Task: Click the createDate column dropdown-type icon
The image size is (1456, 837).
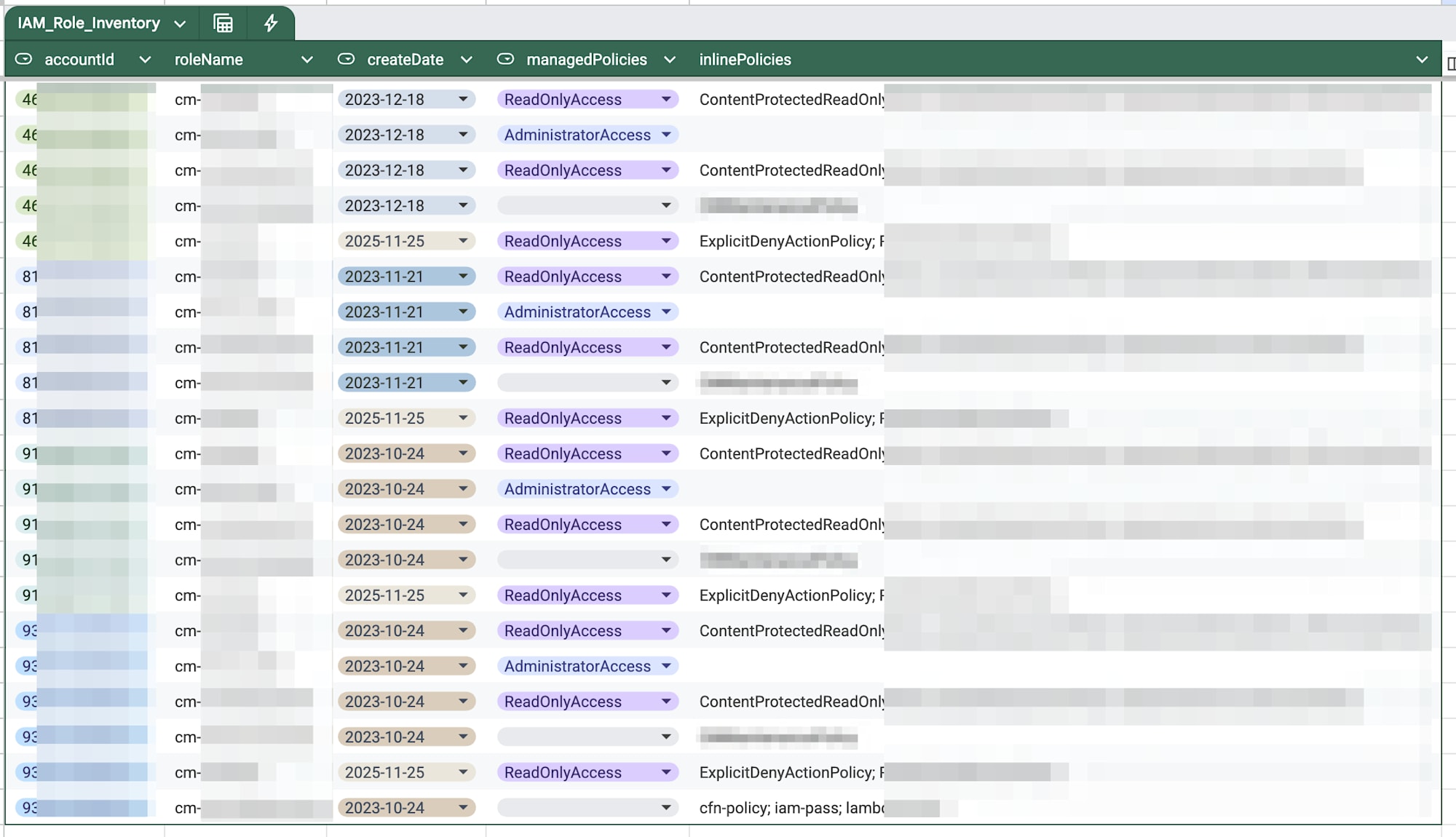Action: click(x=347, y=59)
